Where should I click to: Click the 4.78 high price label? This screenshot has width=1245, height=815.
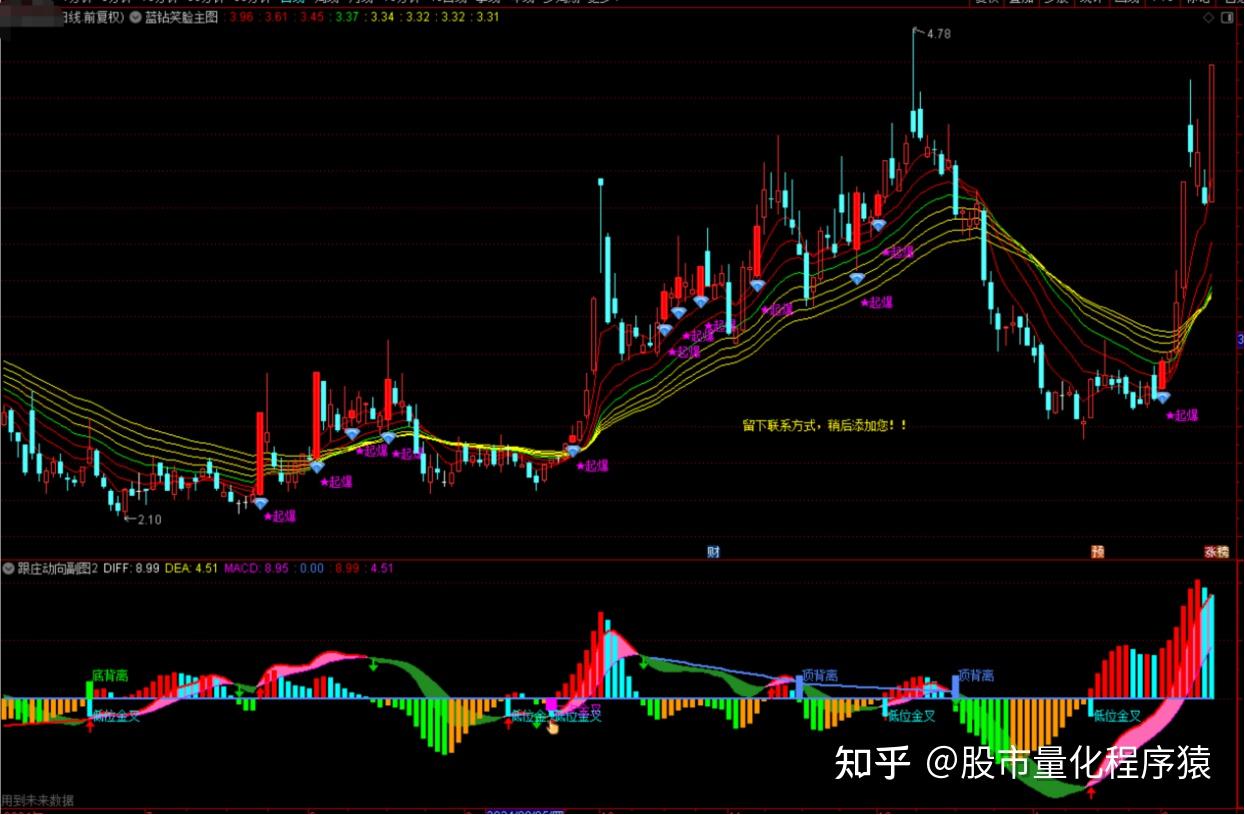pos(938,35)
